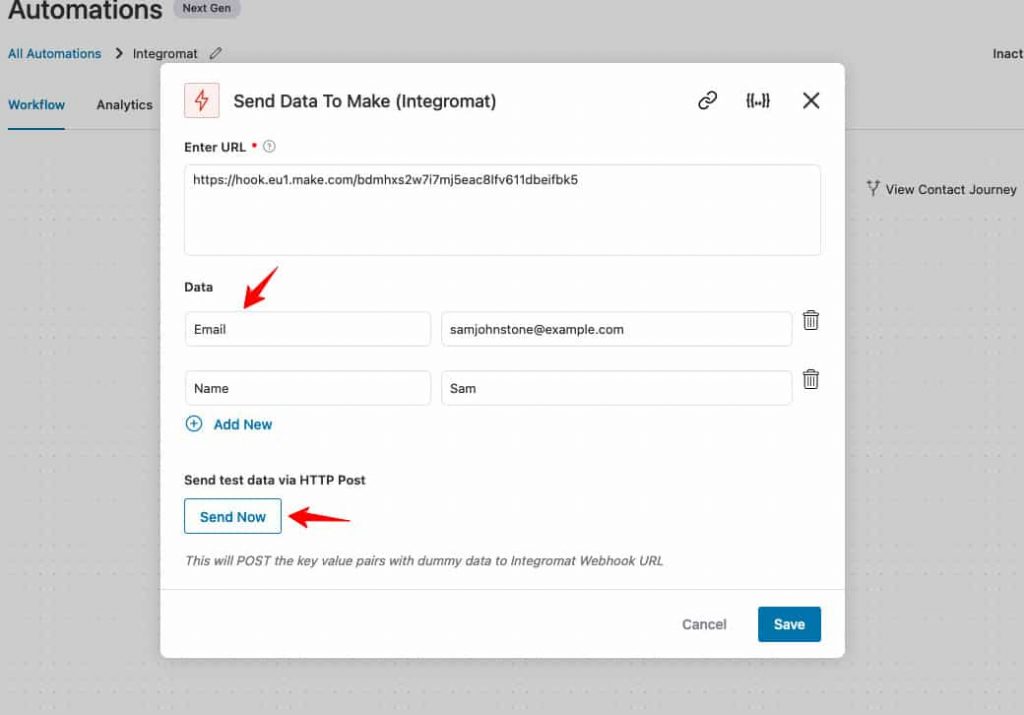Click the lightning bolt action icon
Screen dimensions: 1024x715
202,101
